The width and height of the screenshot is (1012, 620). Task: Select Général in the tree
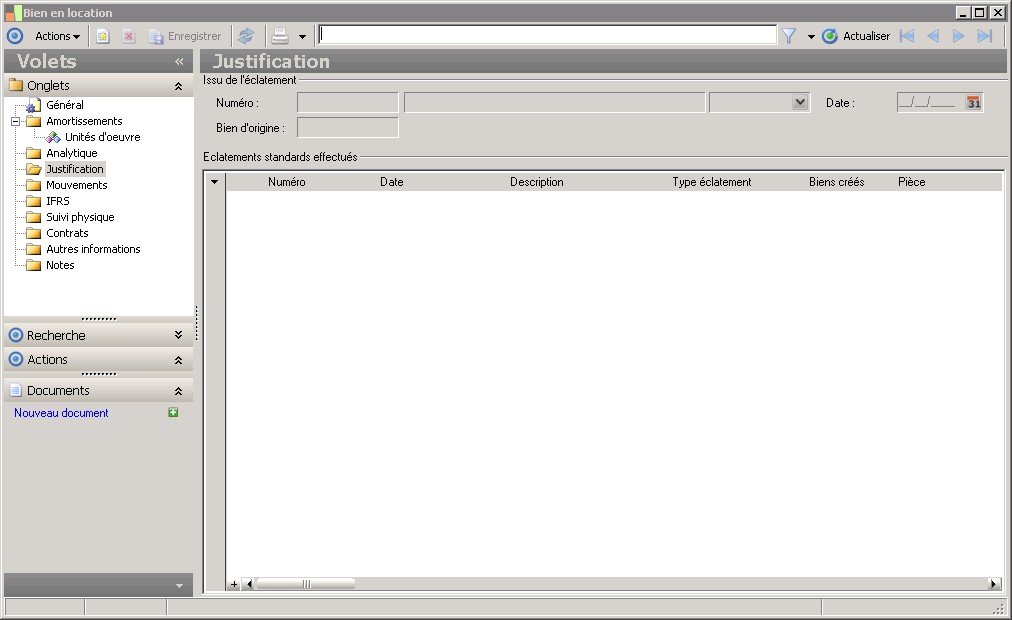[65, 105]
